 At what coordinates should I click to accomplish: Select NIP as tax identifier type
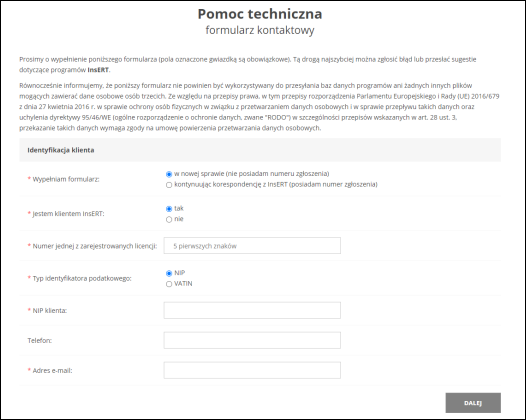coord(169,273)
